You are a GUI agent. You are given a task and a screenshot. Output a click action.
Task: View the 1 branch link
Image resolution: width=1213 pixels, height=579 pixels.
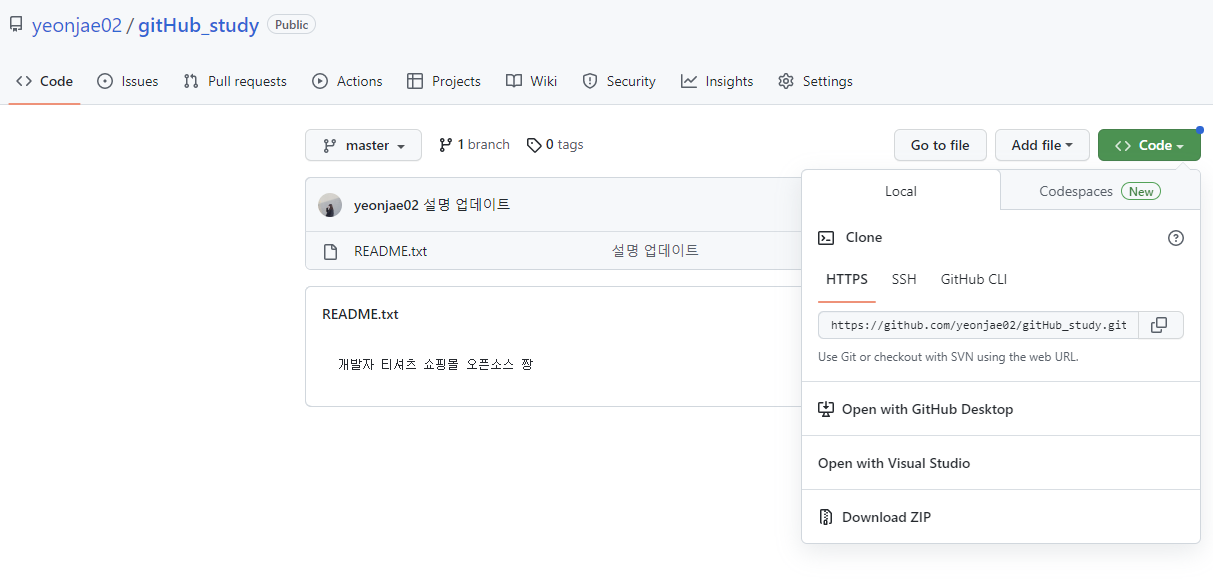point(474,145)
